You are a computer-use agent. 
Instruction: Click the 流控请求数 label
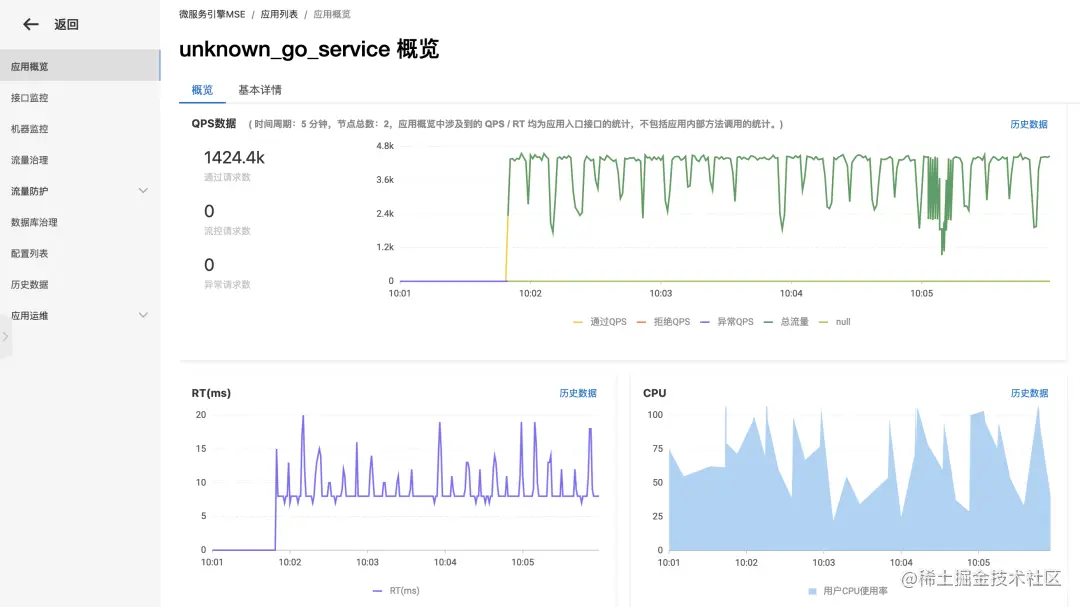(x=227, y=231)
